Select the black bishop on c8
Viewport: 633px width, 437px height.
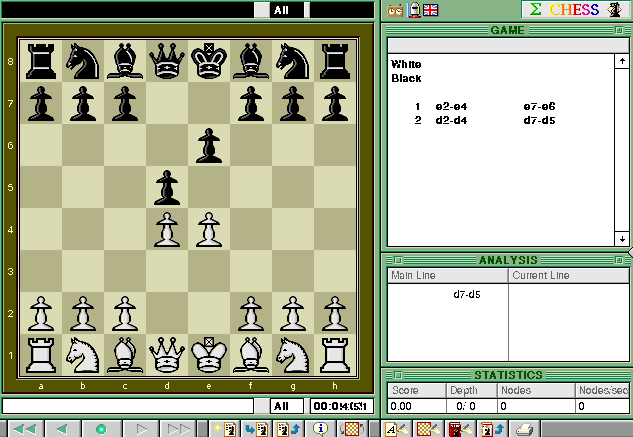click(x=125, y=61)
